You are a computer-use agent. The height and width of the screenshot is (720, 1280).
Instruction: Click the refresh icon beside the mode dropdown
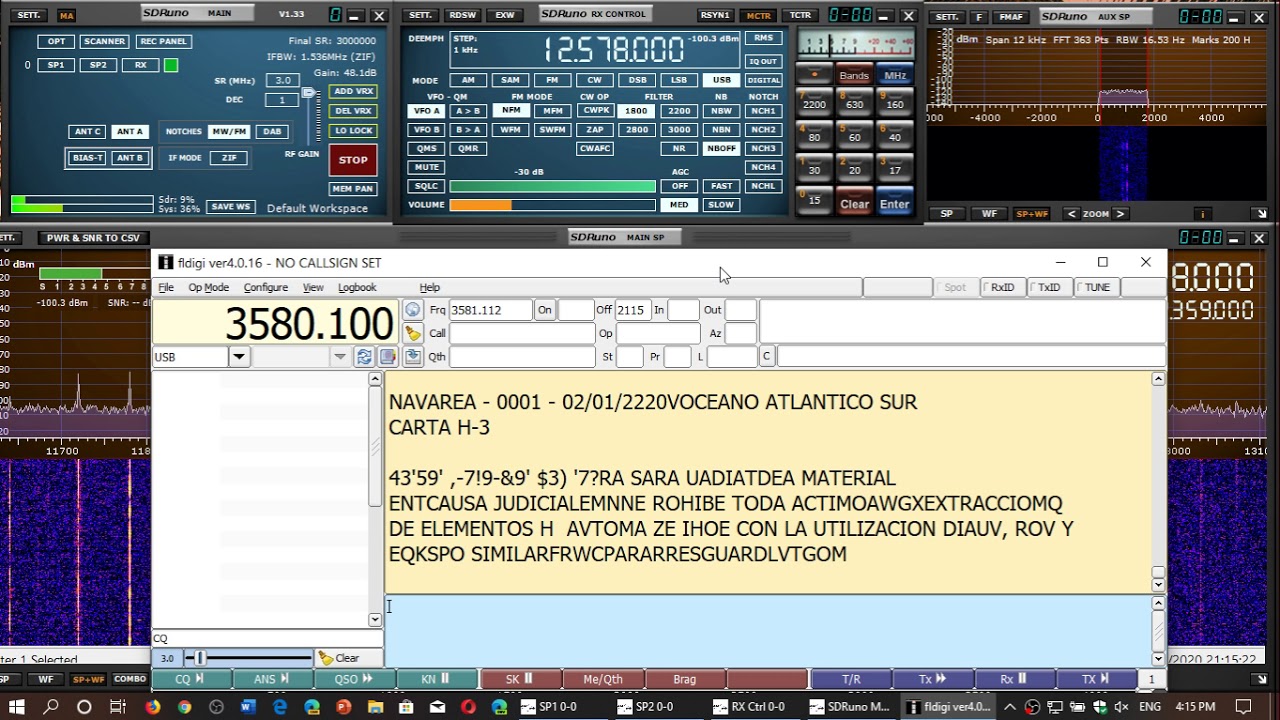pyautogui.click(x=364, y=357)
